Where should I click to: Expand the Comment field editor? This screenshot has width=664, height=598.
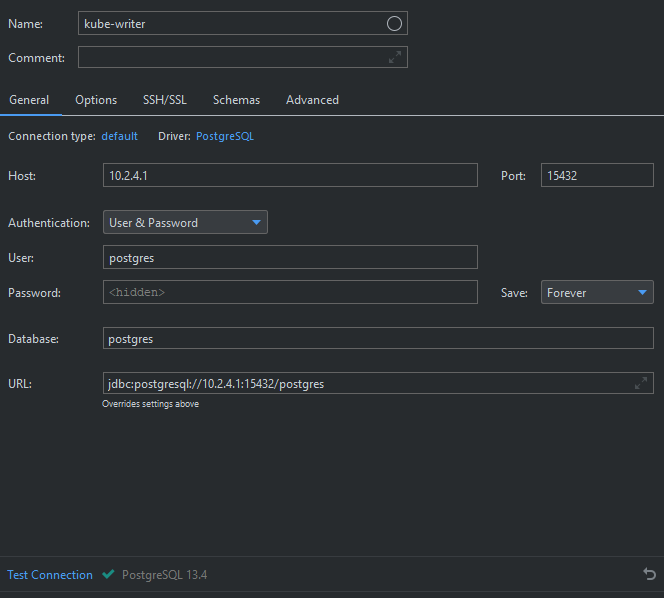click(395, 57)
